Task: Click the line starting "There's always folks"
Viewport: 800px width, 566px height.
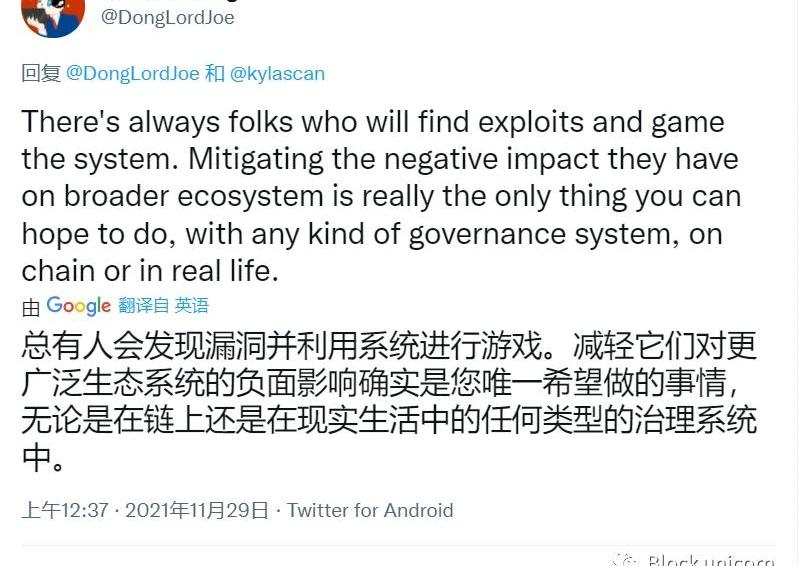Action: (x=372, y=122)
